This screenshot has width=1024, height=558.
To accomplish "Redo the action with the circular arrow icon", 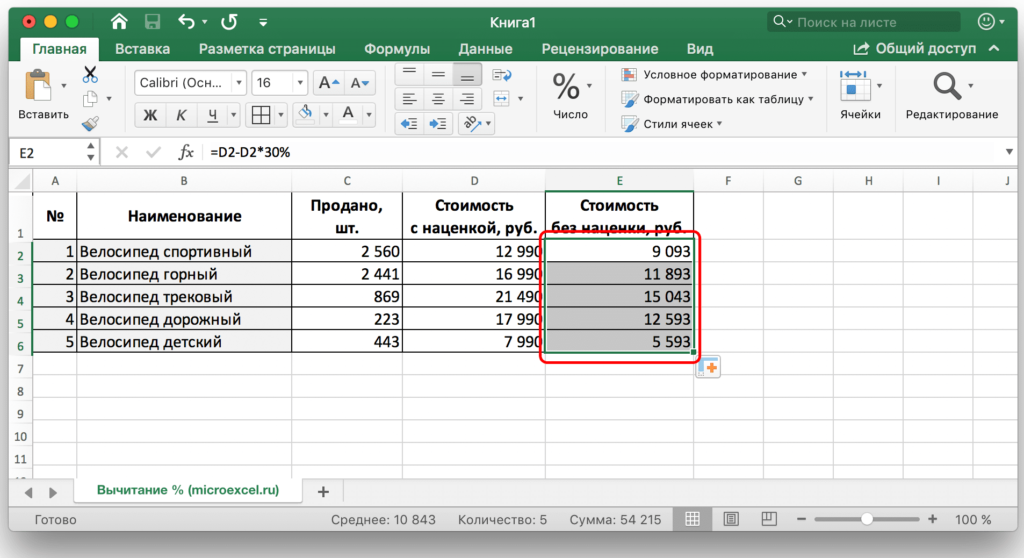I will click(x=229, y=22).
